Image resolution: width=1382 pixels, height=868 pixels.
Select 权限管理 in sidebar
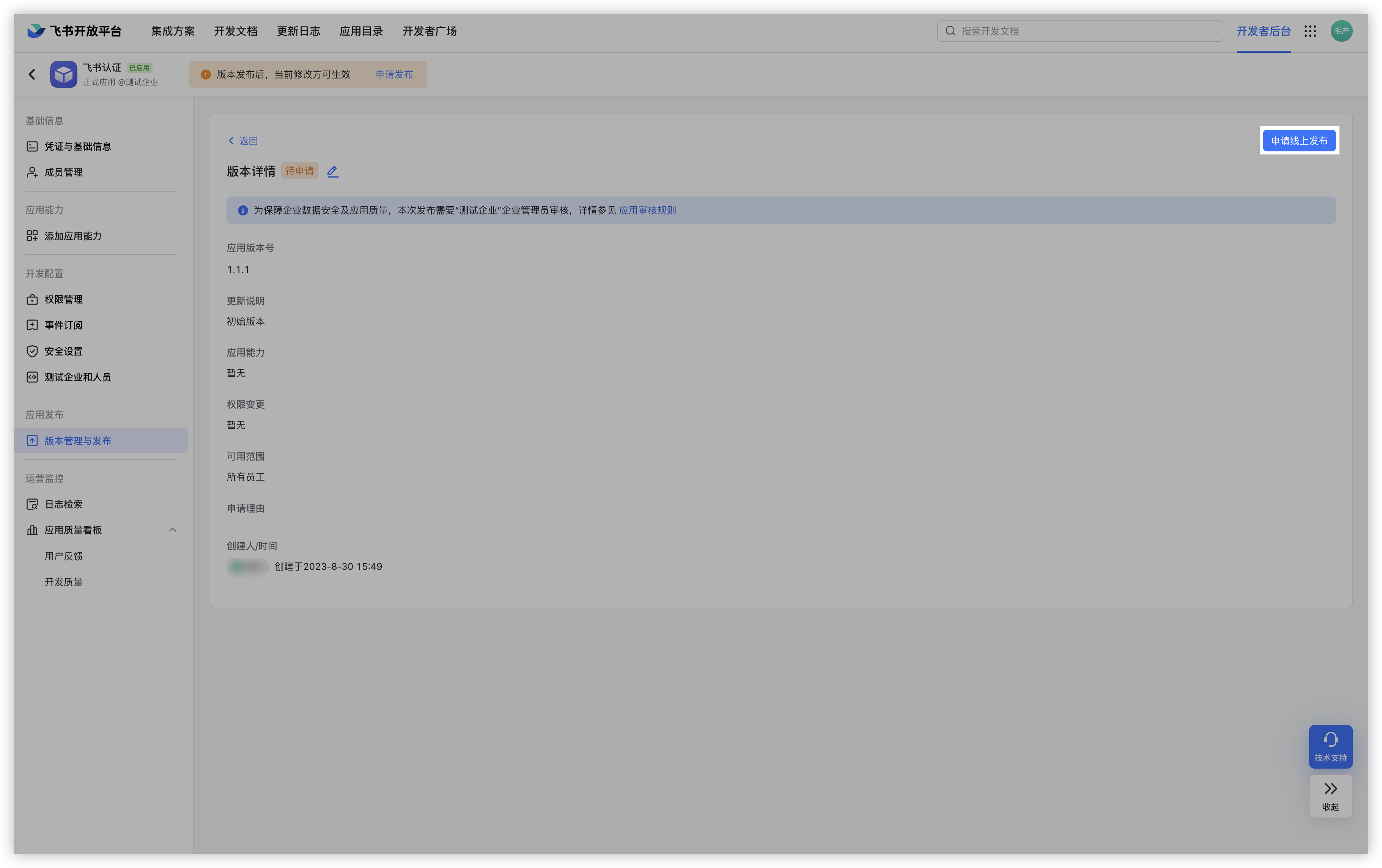point(63,299)
